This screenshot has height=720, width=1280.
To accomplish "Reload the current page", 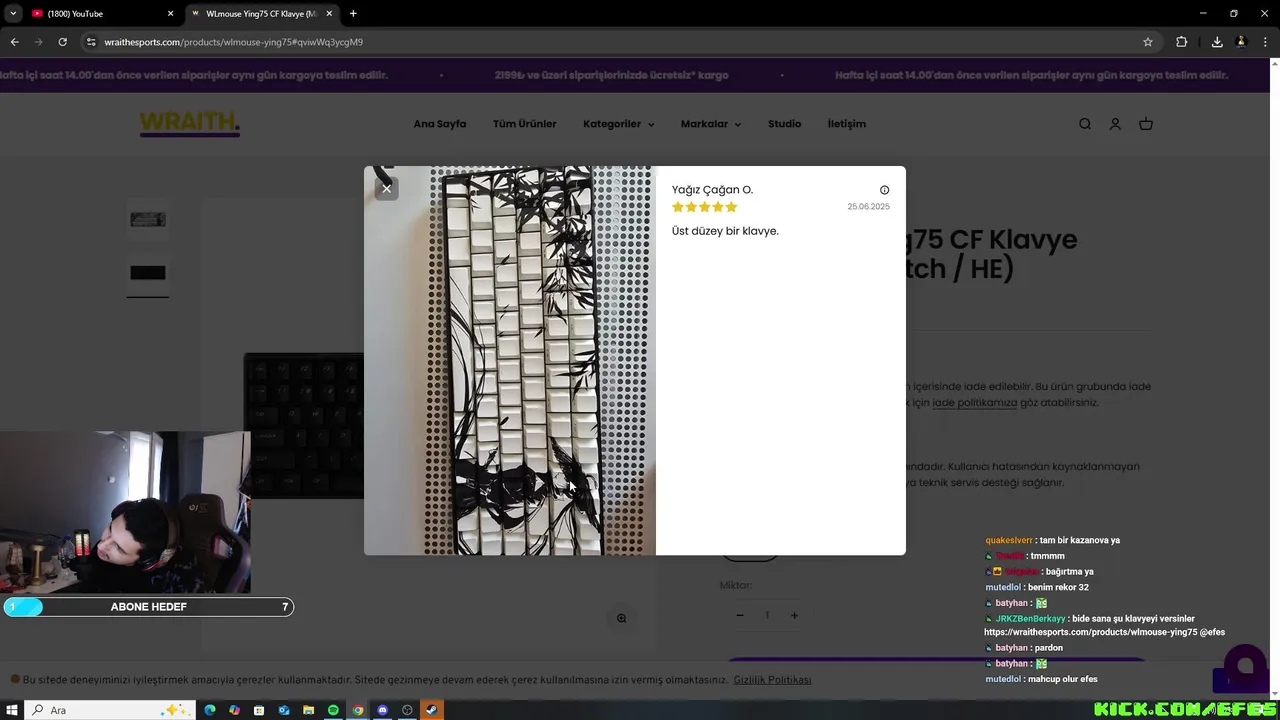I will tap(62, 42).
